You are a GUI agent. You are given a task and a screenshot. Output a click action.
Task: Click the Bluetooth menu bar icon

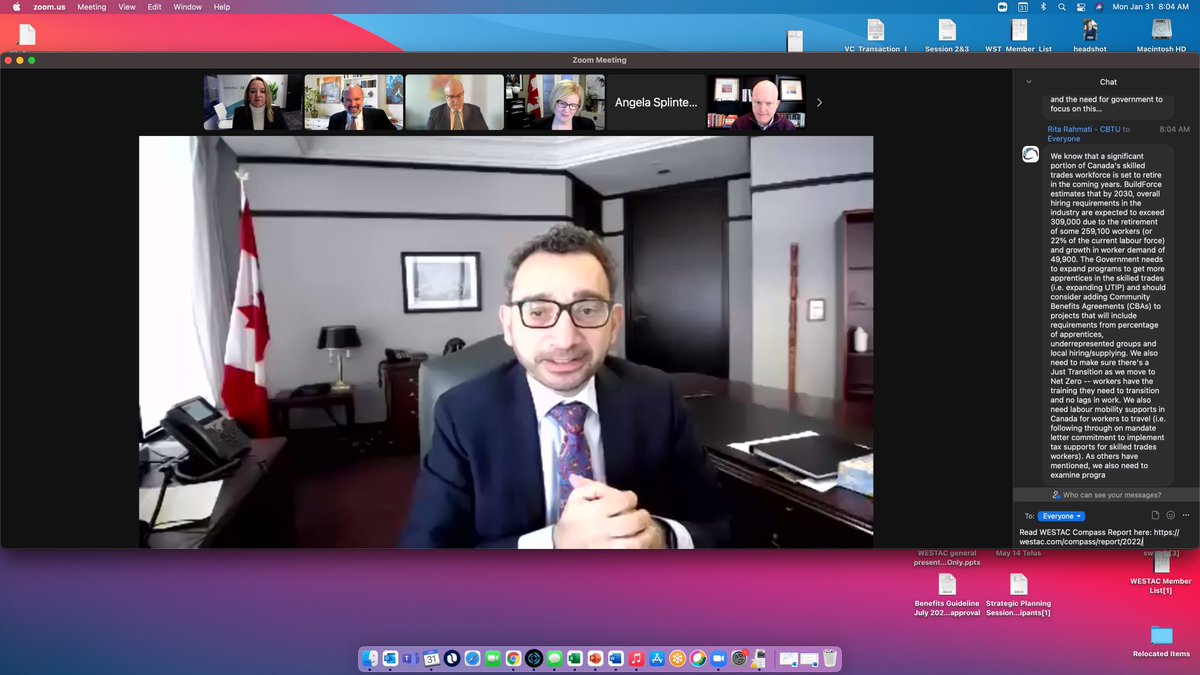[x=1043, y=7]
